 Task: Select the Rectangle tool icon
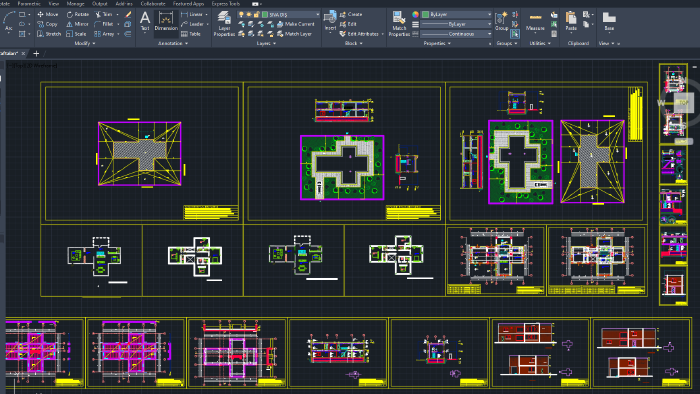[x=22, y=14]
